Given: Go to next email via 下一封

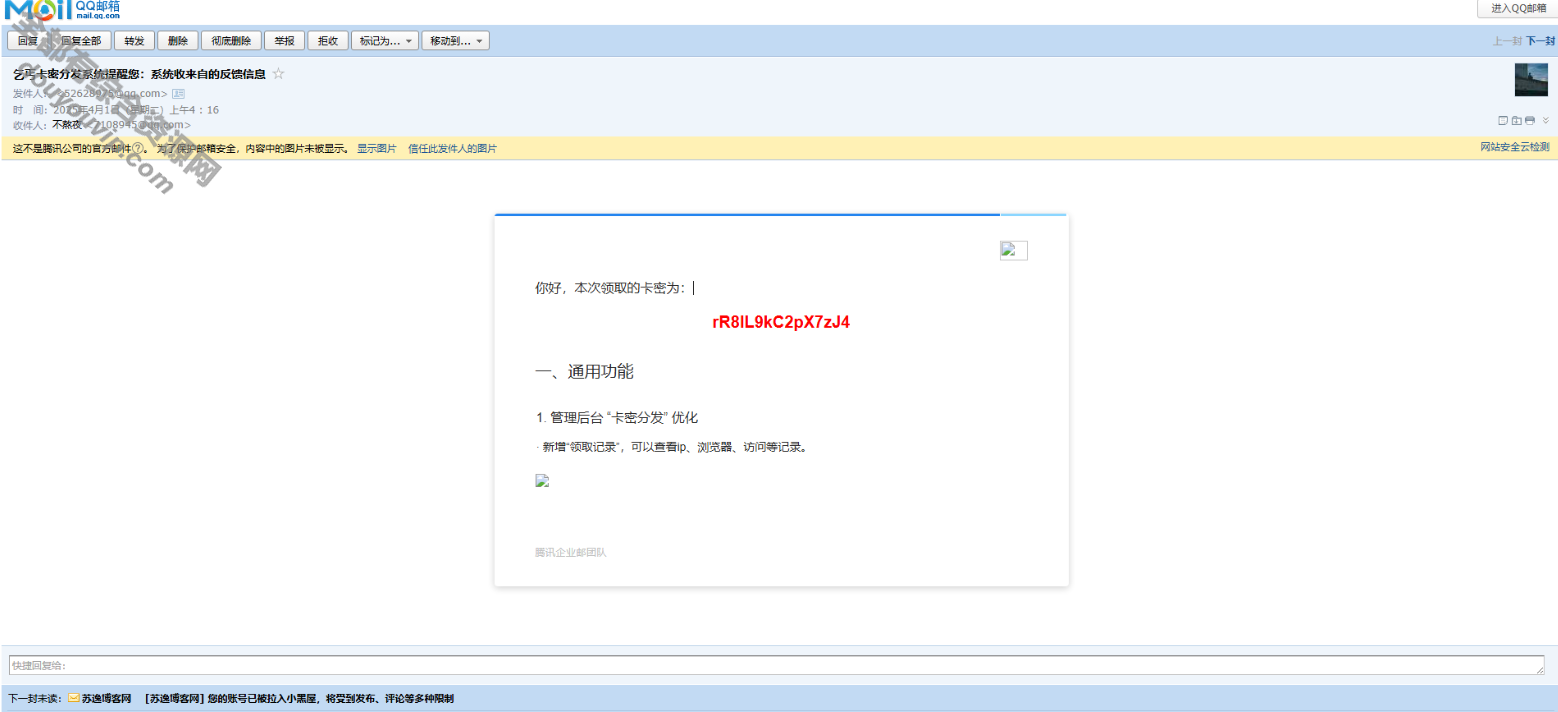Looking at the screenshot, I should (x=1540, y=41).
